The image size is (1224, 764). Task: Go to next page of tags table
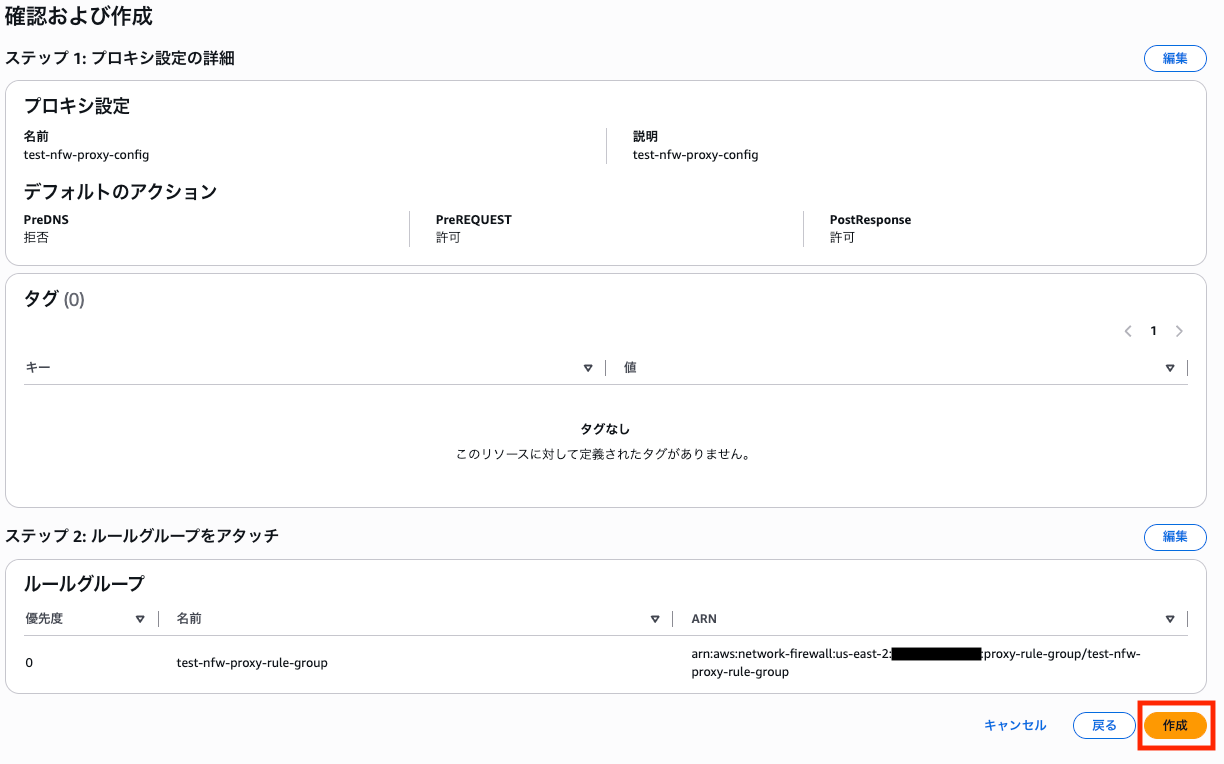pyautogui.click(x=1179, y=331)
